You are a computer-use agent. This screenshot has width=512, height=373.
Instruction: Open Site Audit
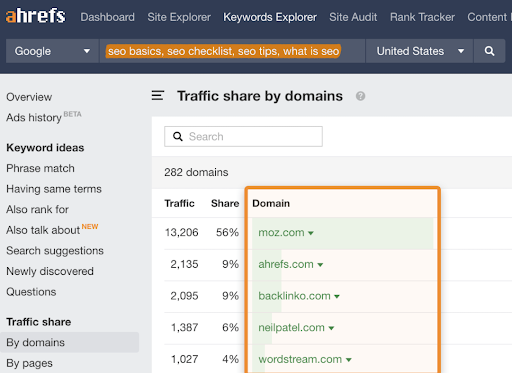pos(353,17)
